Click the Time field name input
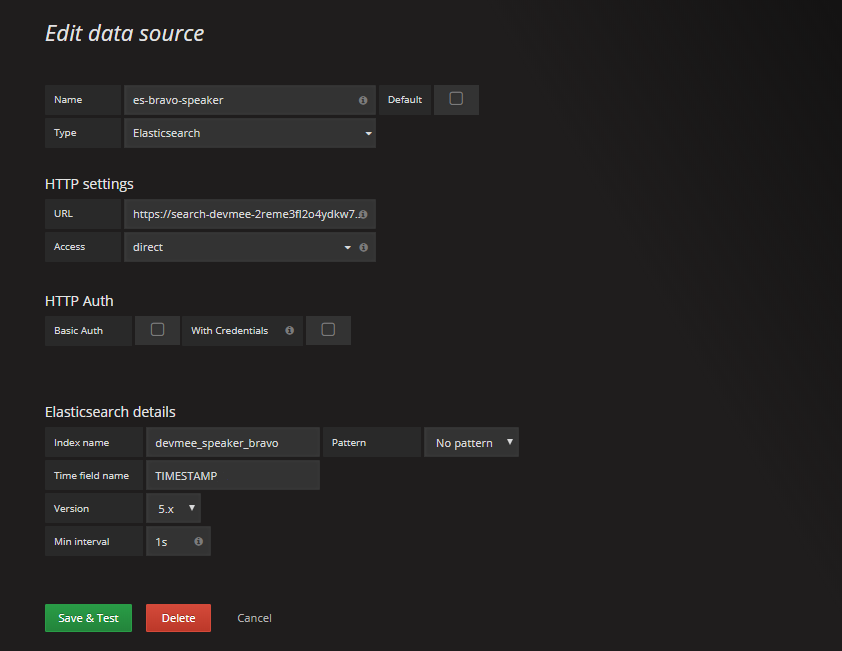Image resolution: width=842 pixels, height=651 pixels. (x=232, y=476)
